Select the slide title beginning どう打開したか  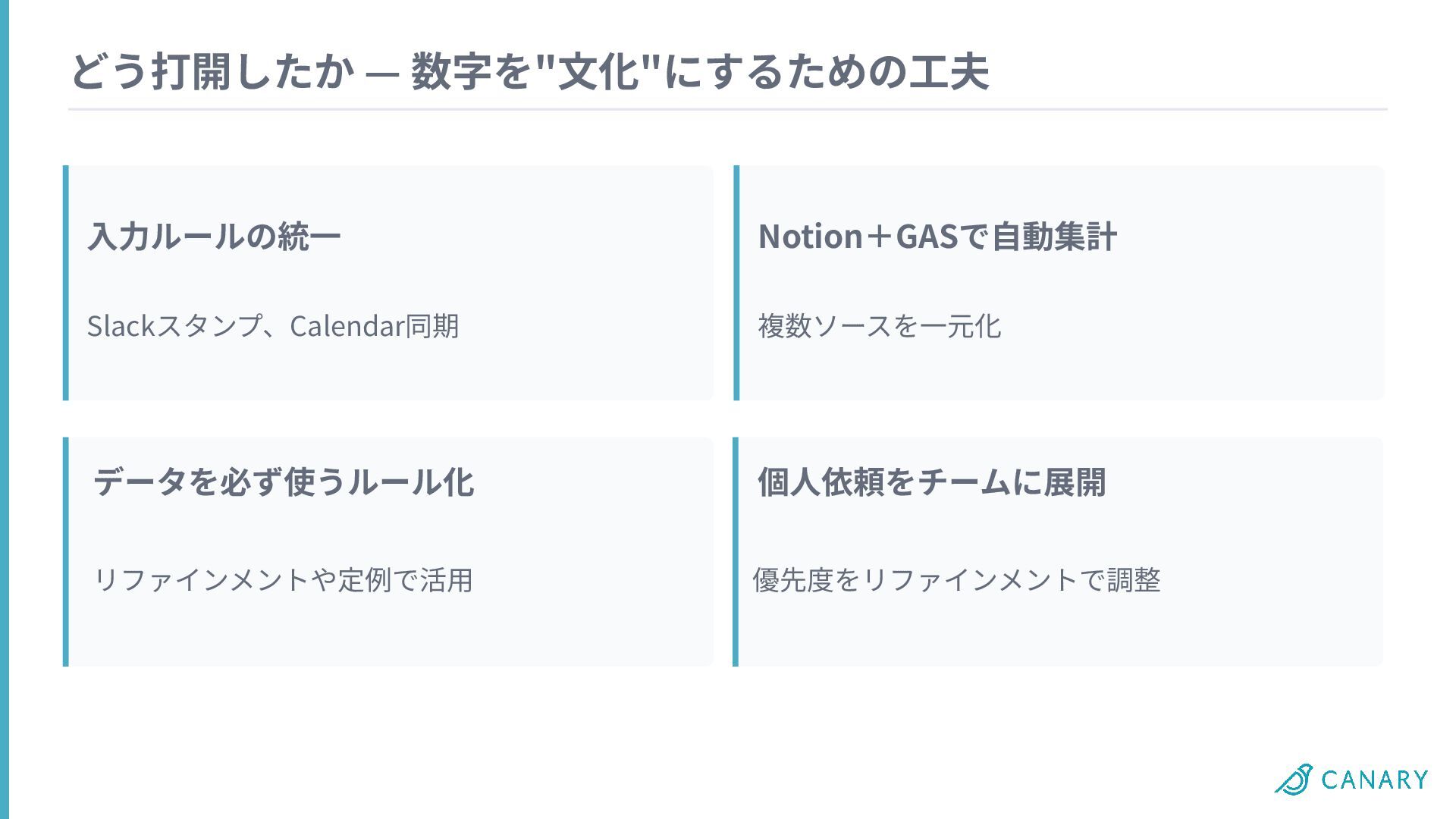pyautogui.click(x=529, y=72)
